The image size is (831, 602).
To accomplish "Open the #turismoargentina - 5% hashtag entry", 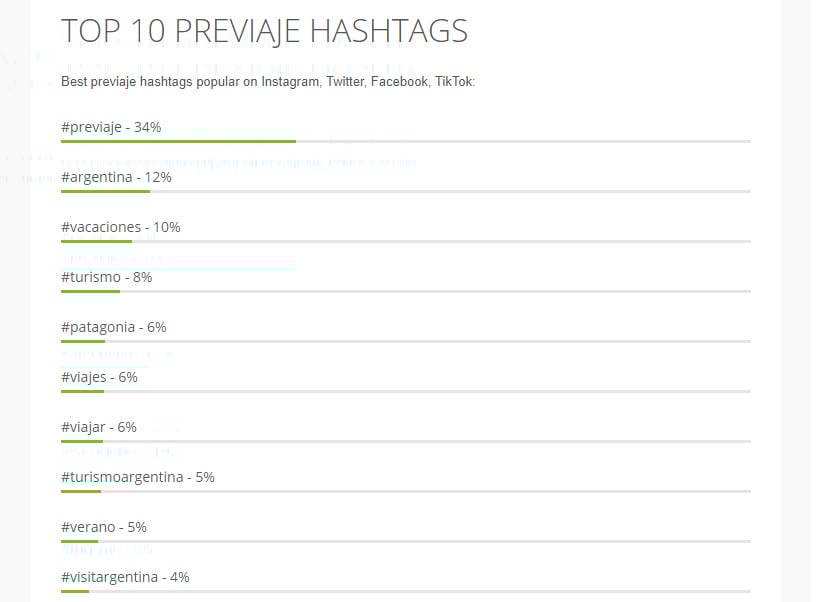I will 138,477.
